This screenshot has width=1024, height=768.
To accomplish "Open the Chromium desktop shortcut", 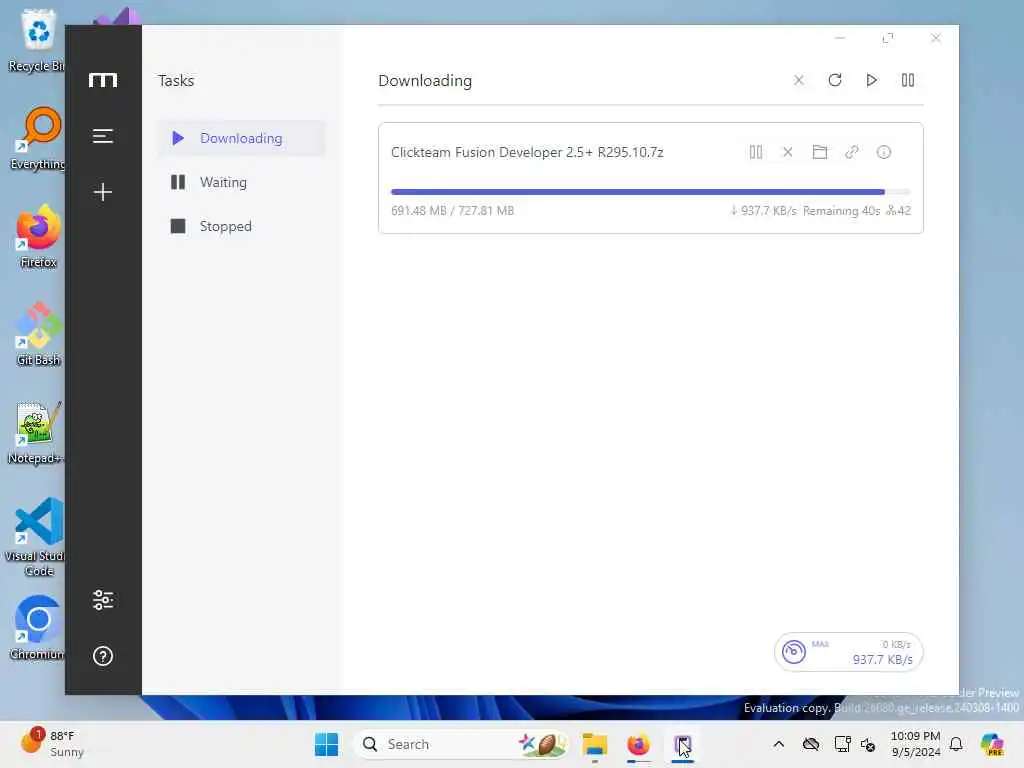I will (x=38, y=628).
